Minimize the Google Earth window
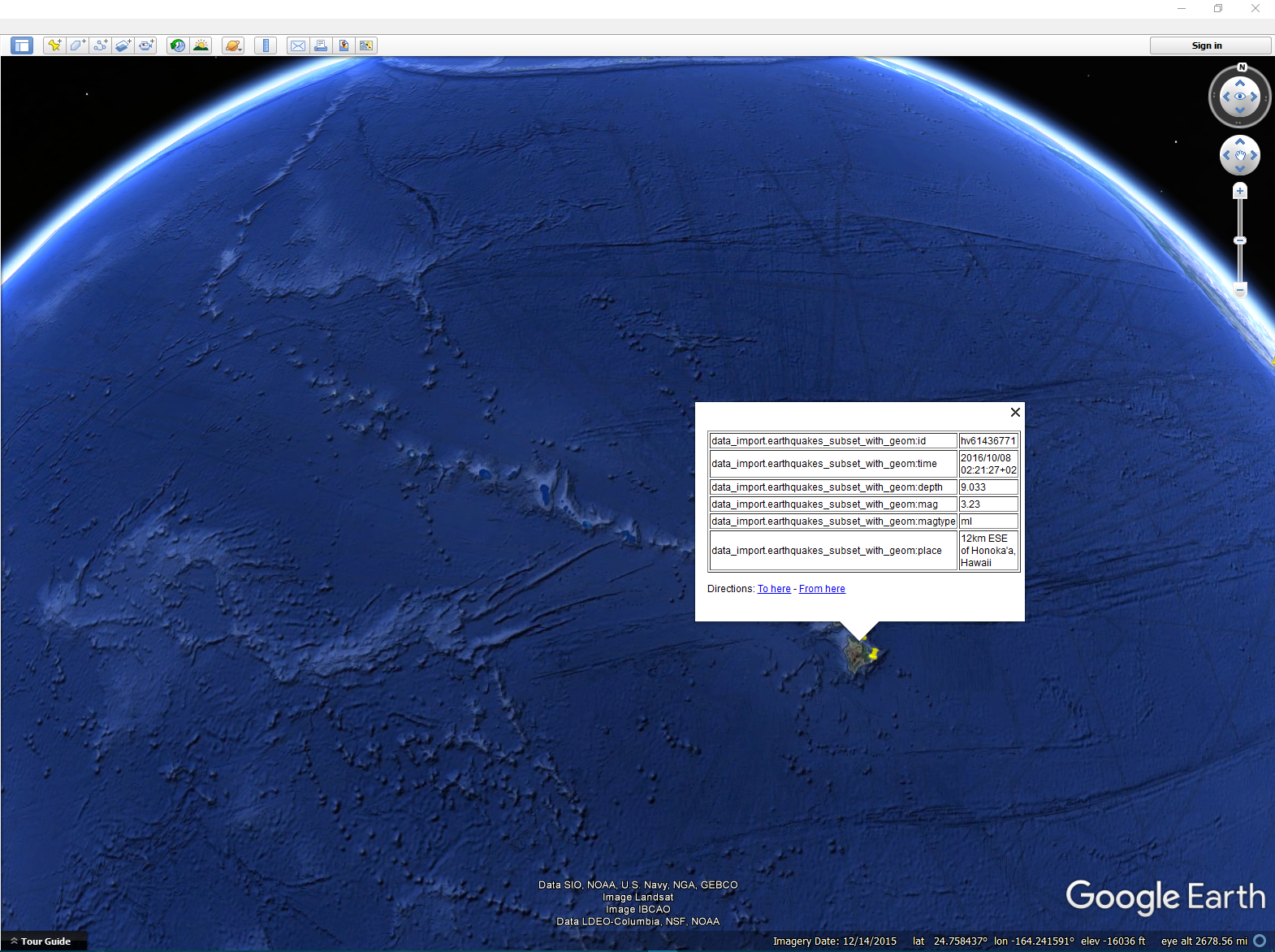This screenshot has height=952, width=1275. (1182, 8)
